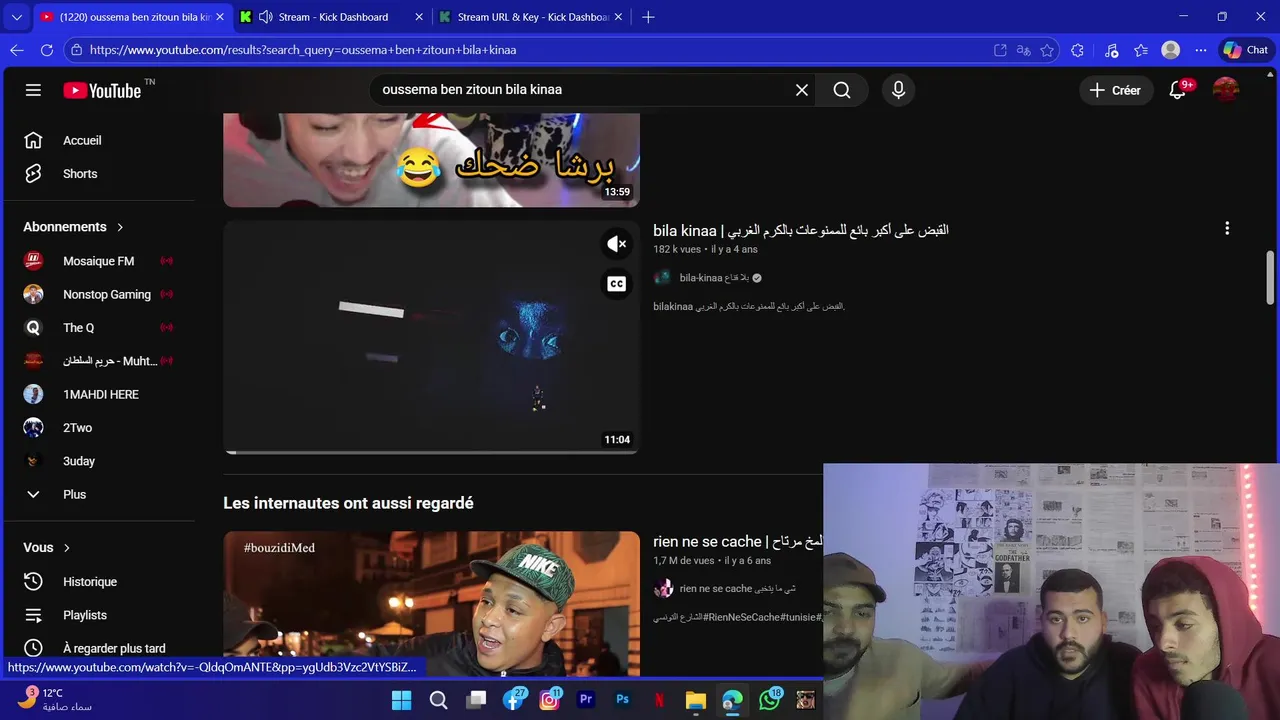1280x720 pixels.
Task: Open Photoshop from the taskbar
Action: tap(622, 700)
